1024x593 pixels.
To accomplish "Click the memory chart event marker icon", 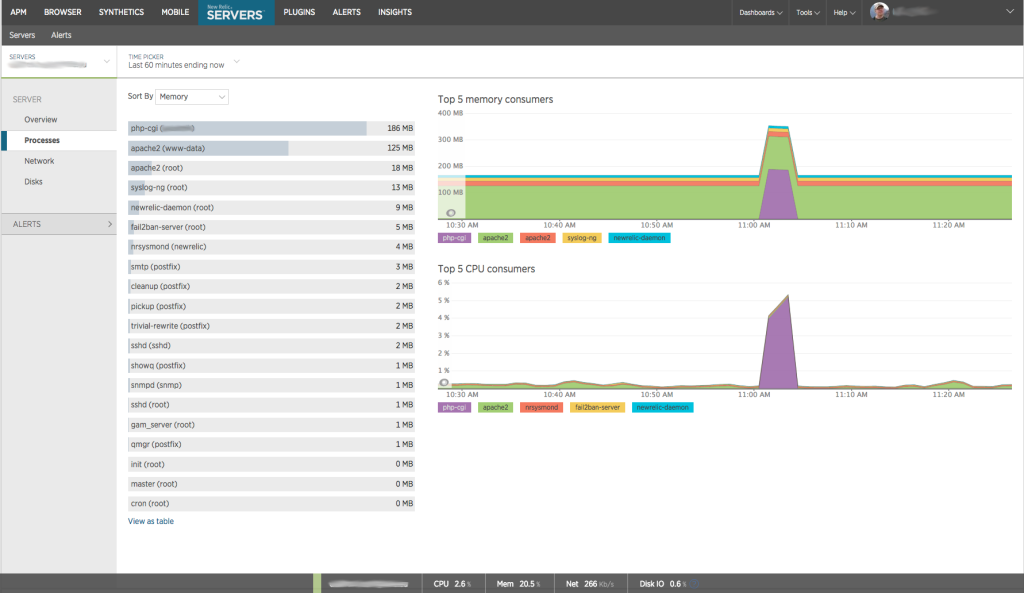I will (451, 213).
